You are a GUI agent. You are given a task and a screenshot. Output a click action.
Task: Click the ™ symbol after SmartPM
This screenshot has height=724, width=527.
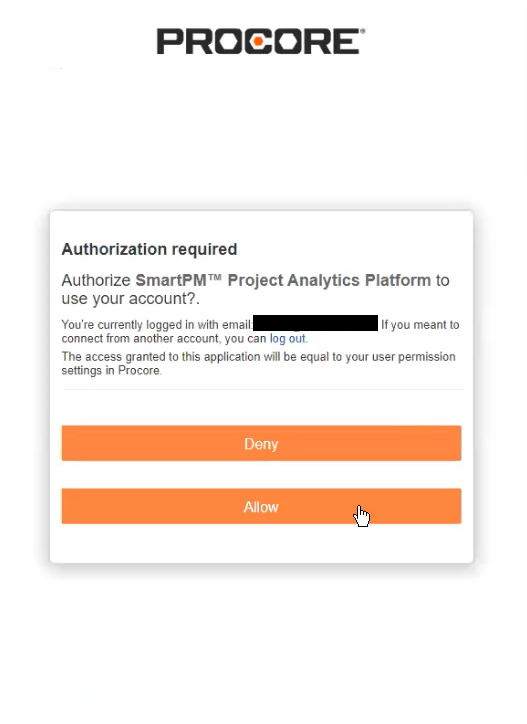(x=215, y=278)
